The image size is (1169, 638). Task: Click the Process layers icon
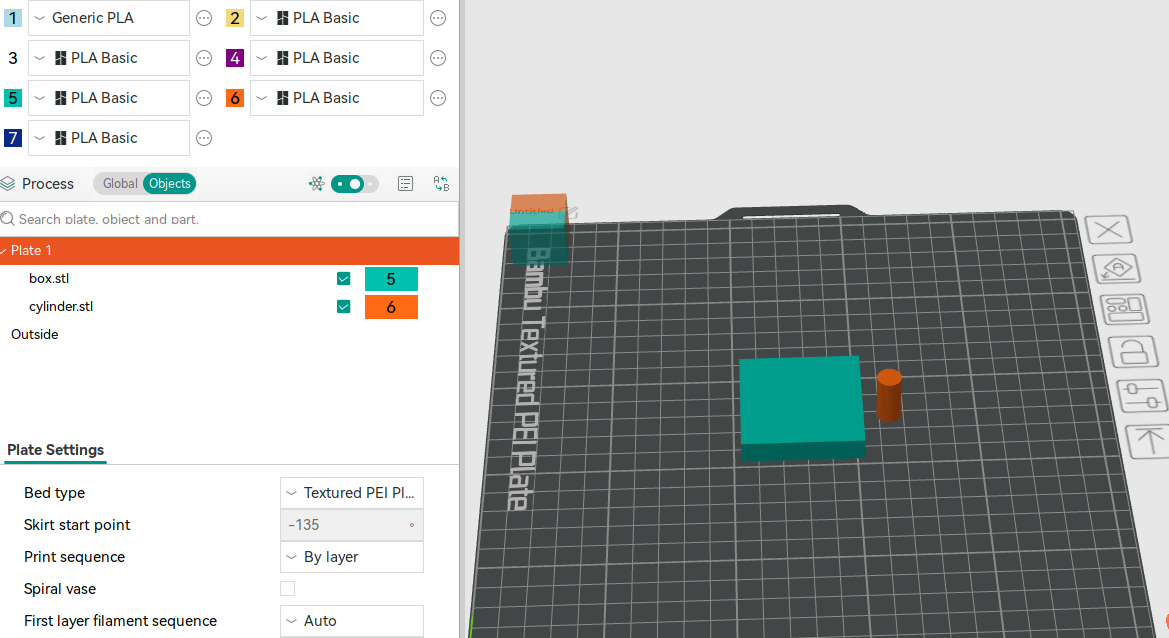7,183
